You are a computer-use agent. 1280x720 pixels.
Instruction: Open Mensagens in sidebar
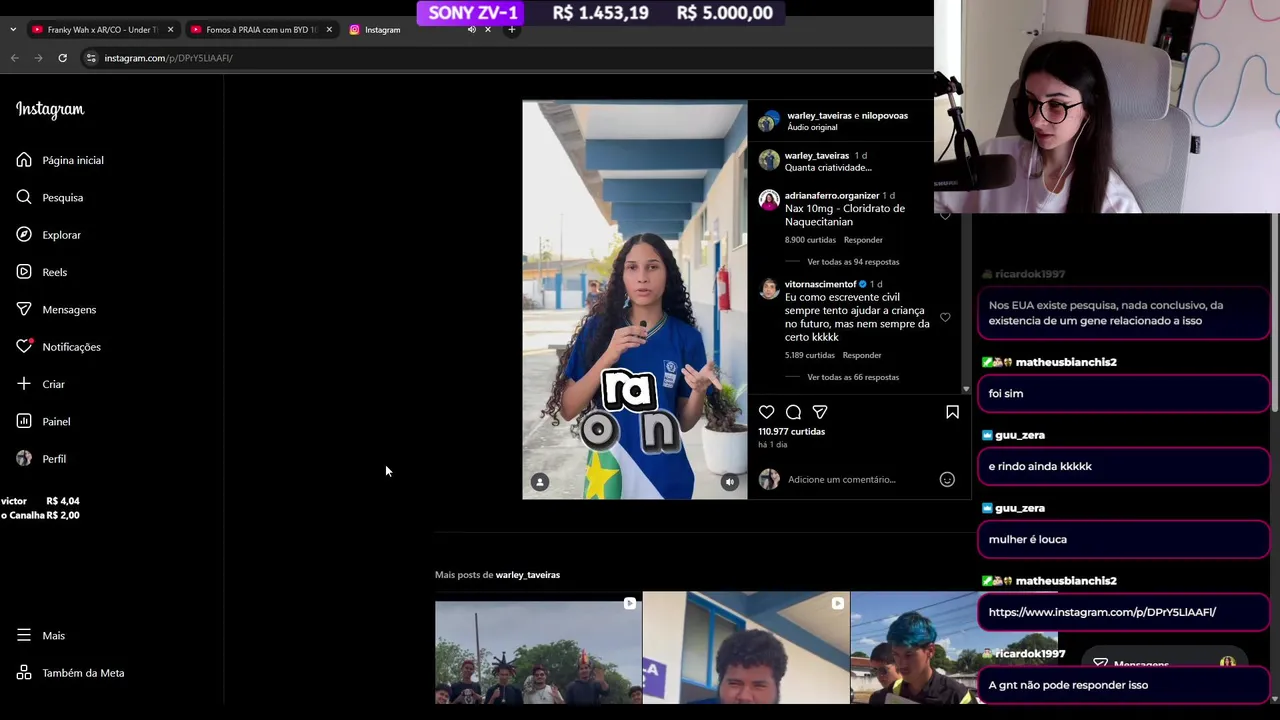point(69,309)
